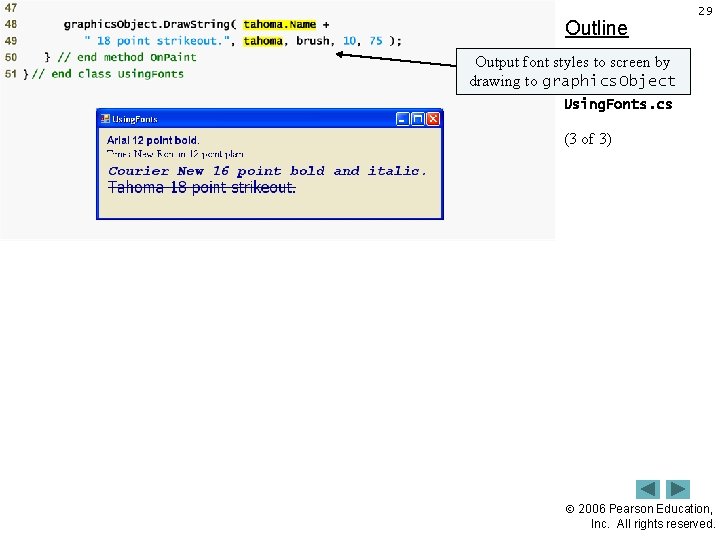
Task: Click the "(3 of 3)" page indicator
Action: (588, 139)
